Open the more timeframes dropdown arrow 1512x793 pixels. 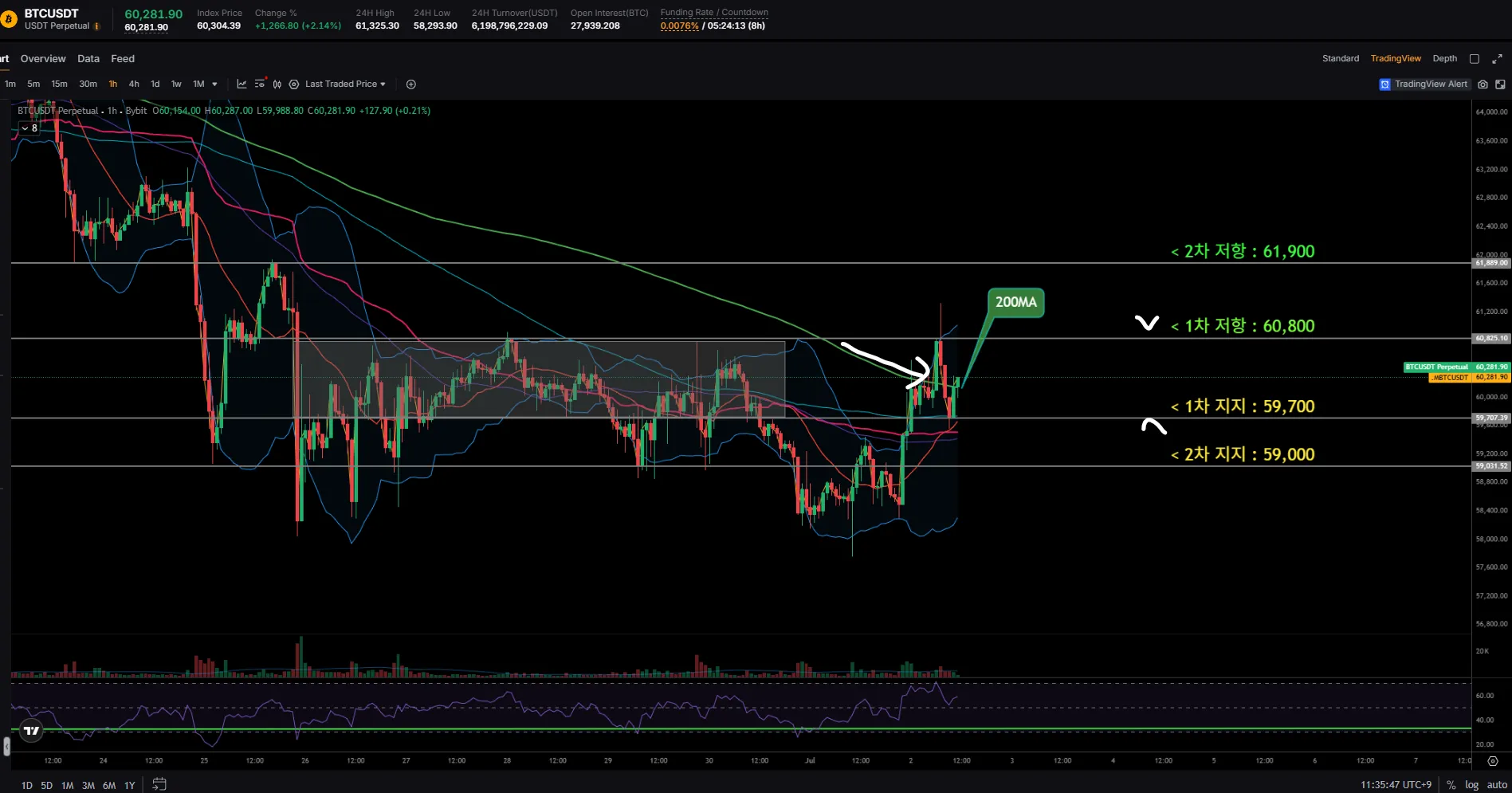coord(214,84)
